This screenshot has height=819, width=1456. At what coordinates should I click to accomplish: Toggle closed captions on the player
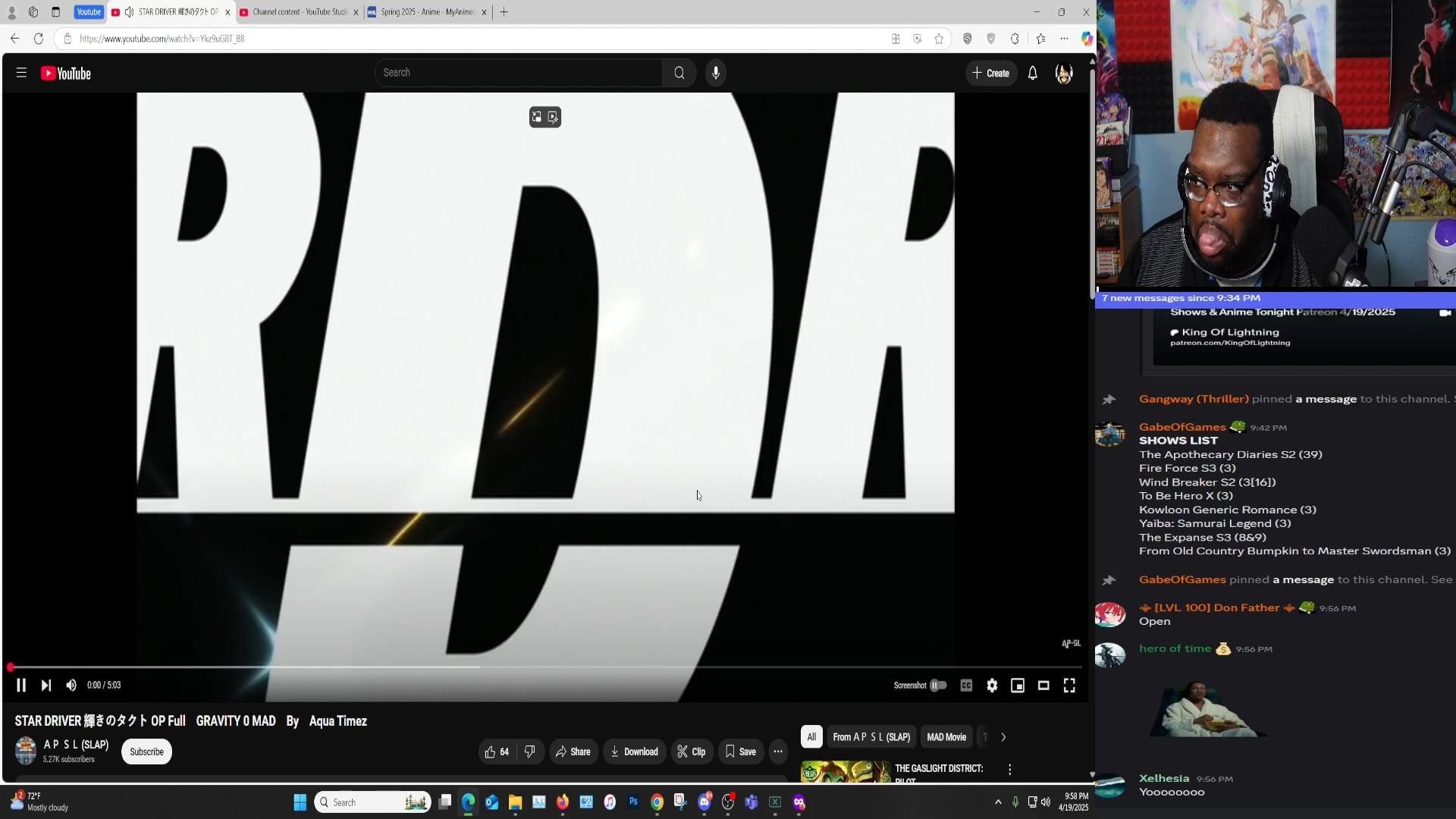coord(966,686)
